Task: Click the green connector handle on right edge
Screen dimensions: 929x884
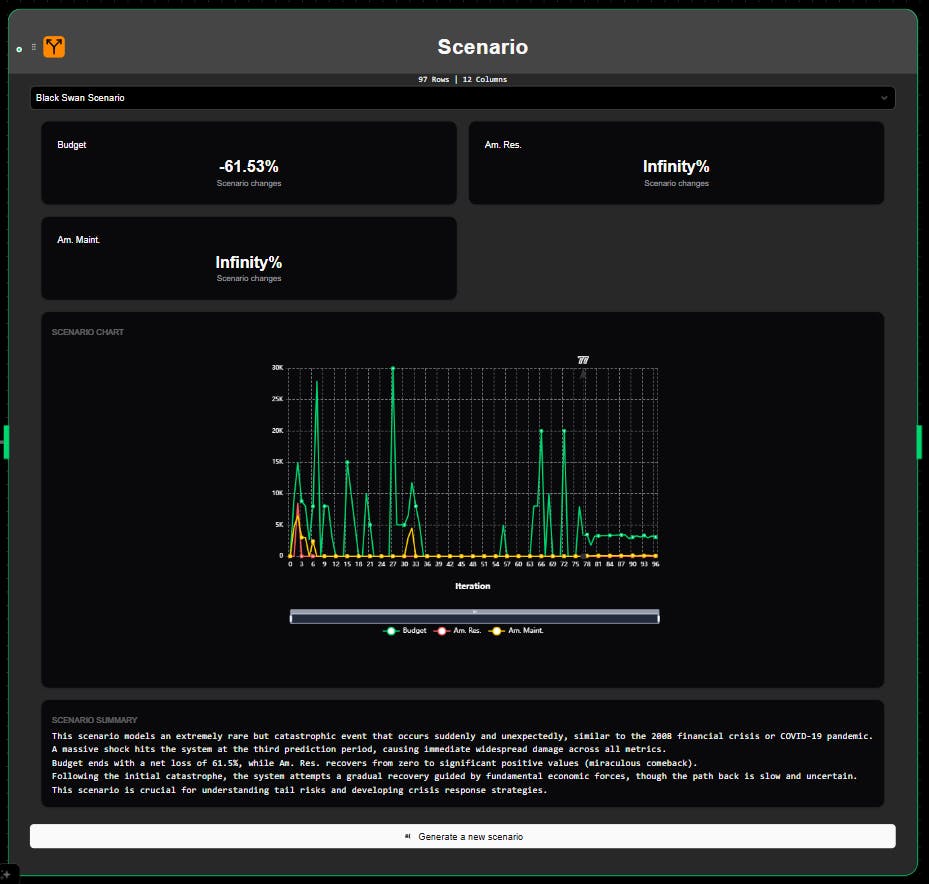Action: tap(920, 442)
